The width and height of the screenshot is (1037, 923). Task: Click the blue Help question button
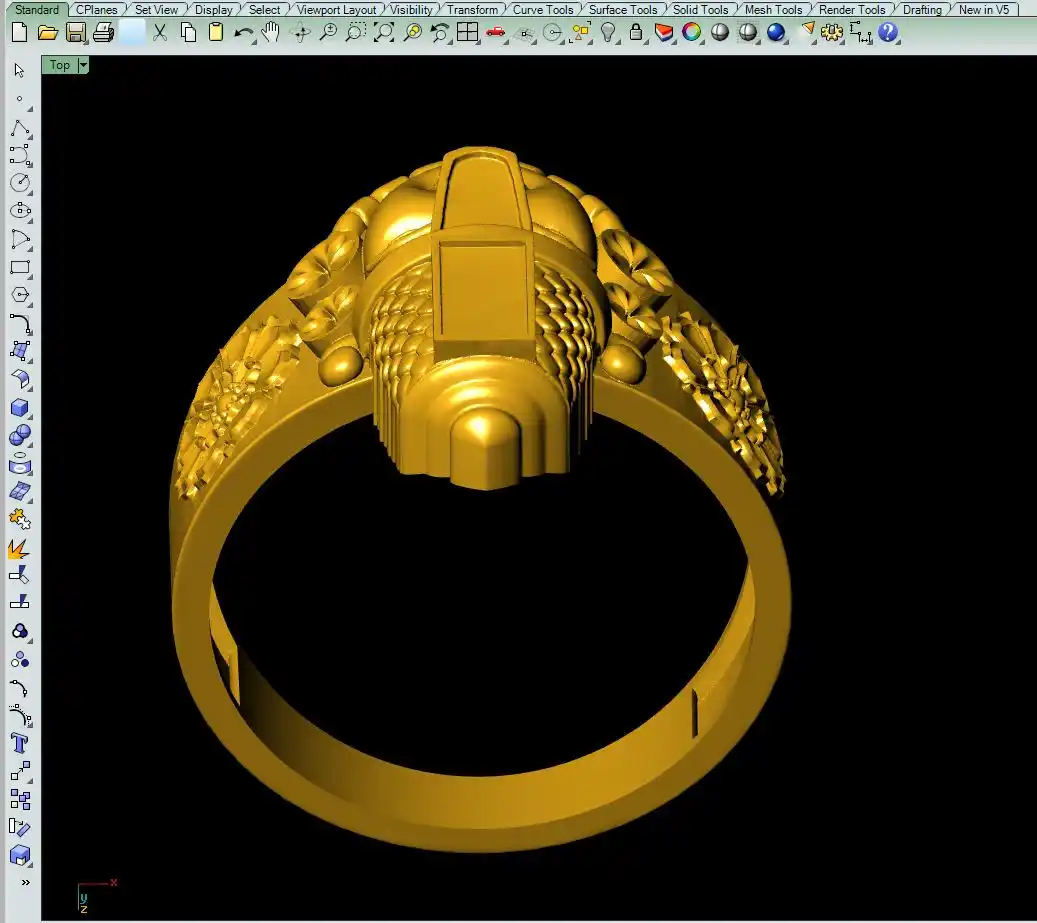(x=888, y=32)
